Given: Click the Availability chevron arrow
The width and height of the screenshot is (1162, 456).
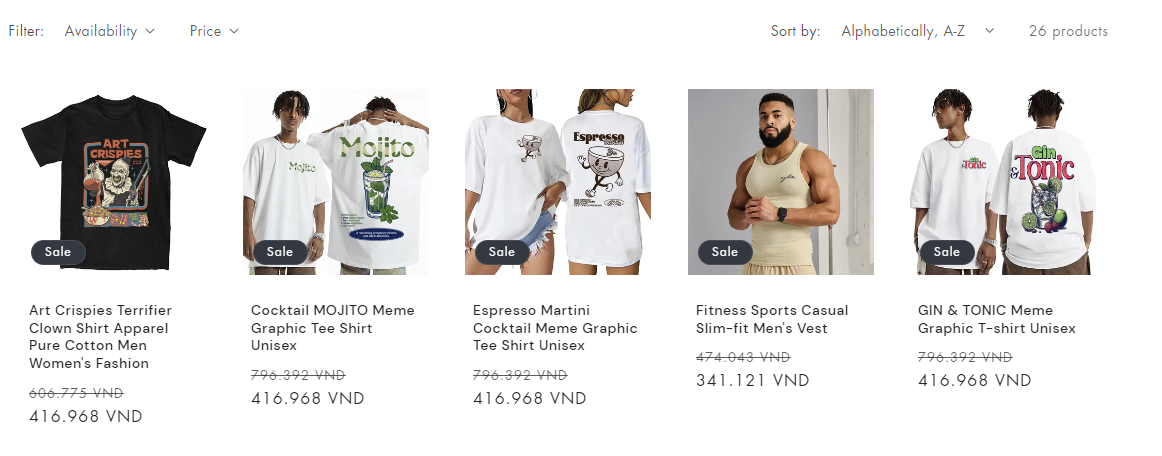Looking at the screenshot, I should (150, 31).
